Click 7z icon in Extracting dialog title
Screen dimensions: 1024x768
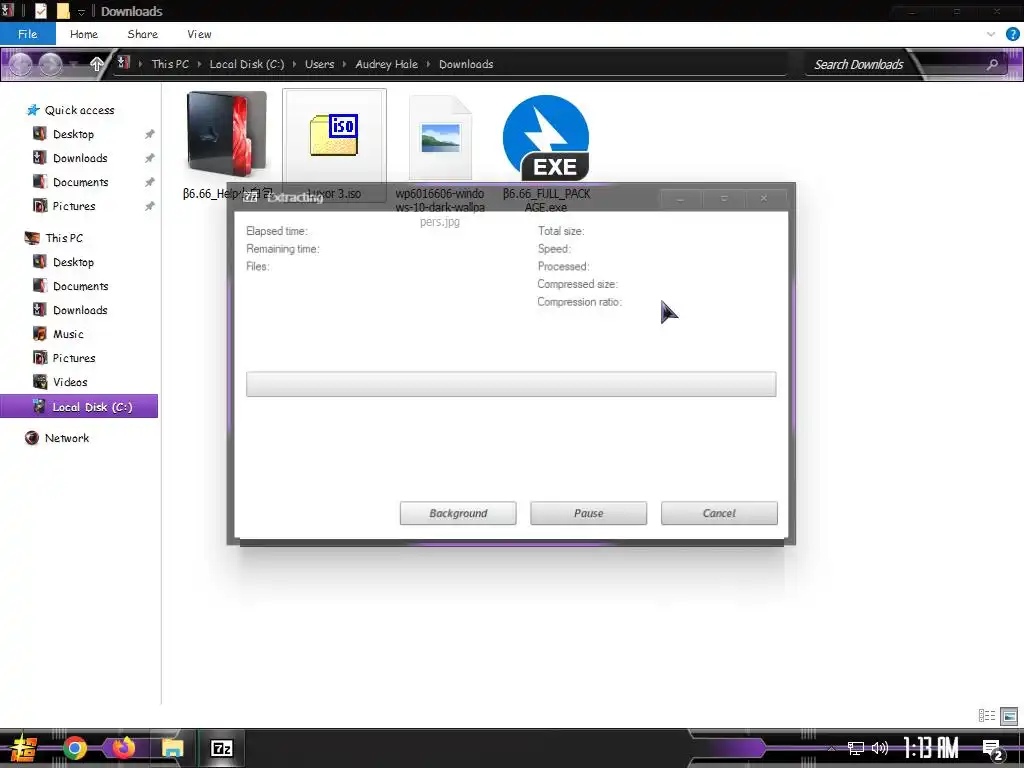click(251, 197)
